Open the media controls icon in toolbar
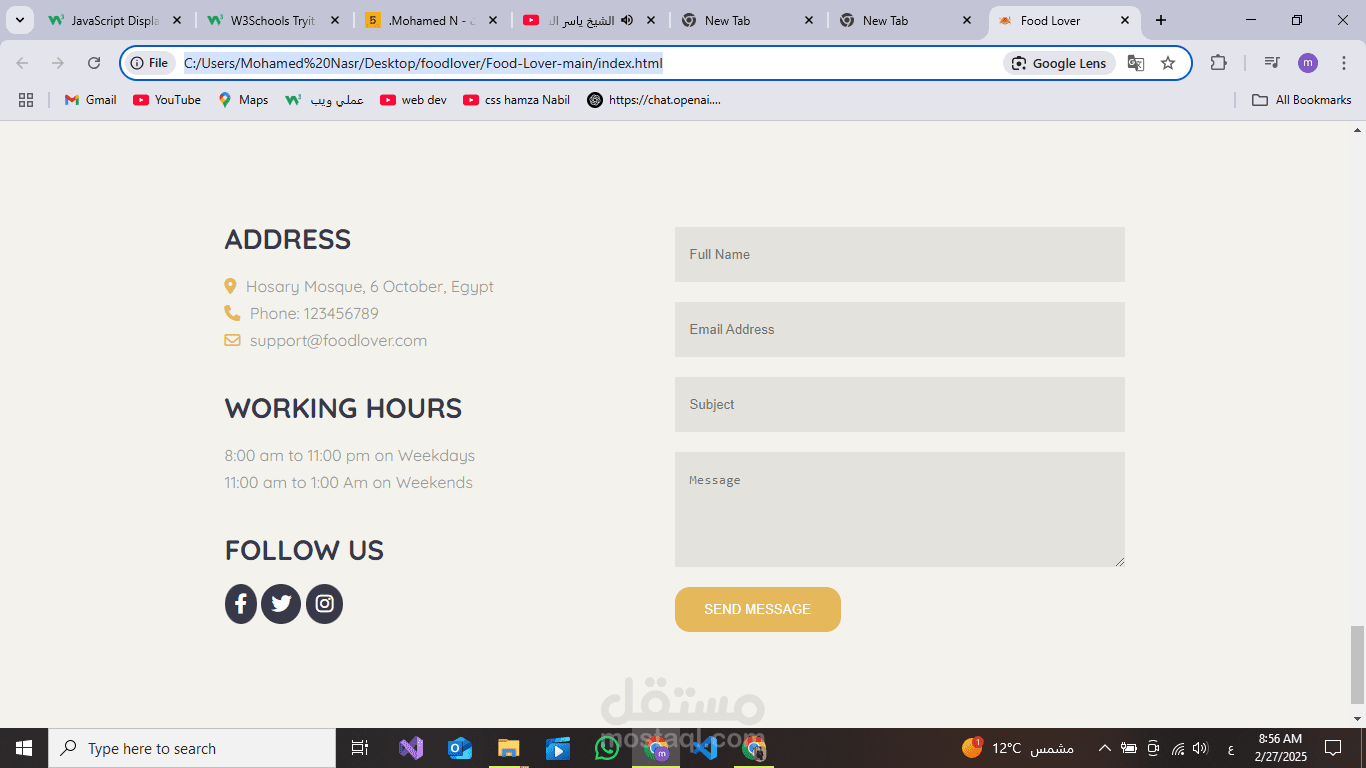The image size is (1366, 768). coord(1272,63)
